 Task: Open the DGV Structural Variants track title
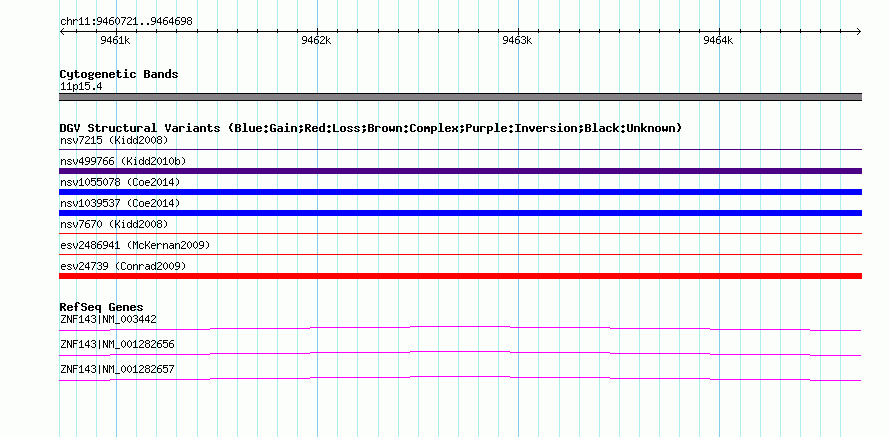click(x=371, y=128)
